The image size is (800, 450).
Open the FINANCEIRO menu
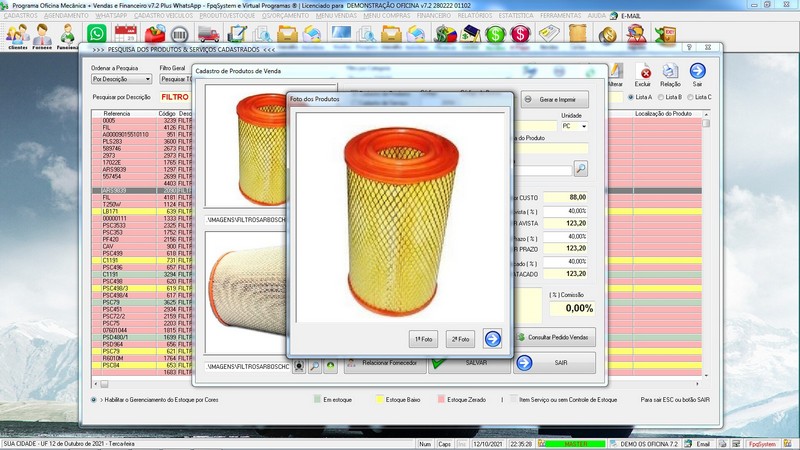point(434,16)
